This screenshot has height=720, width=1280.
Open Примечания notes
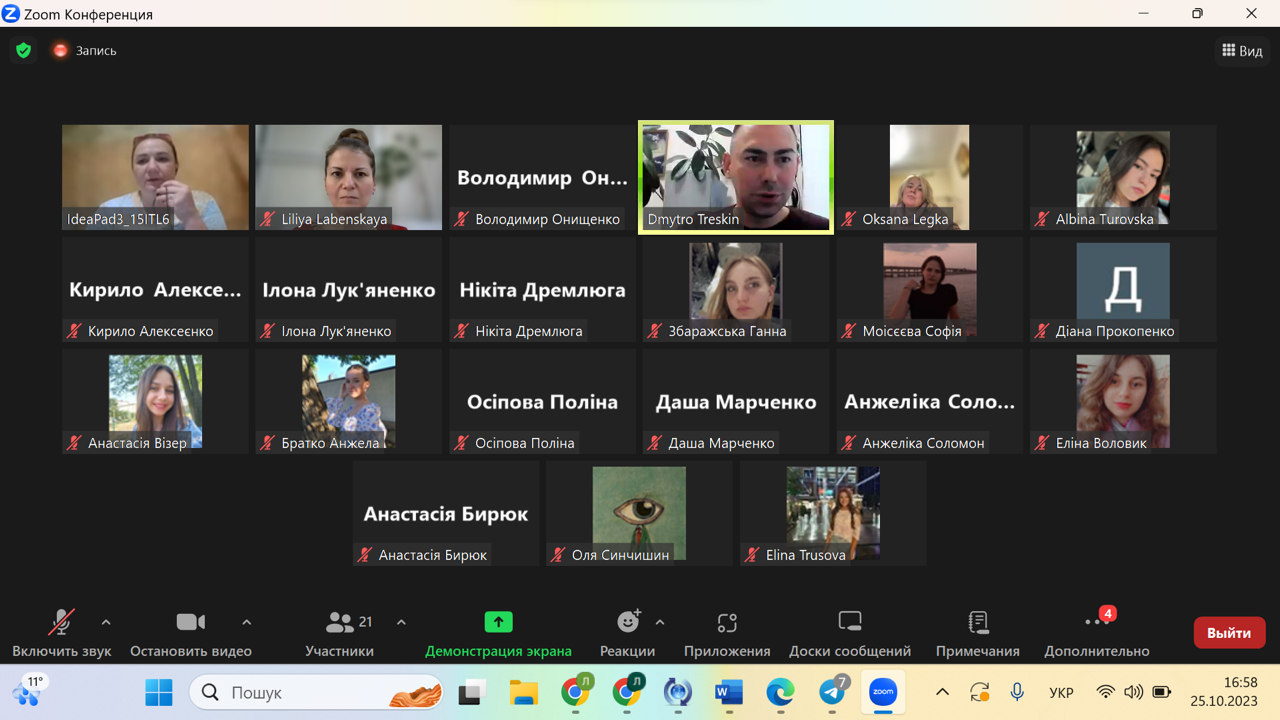978,634
